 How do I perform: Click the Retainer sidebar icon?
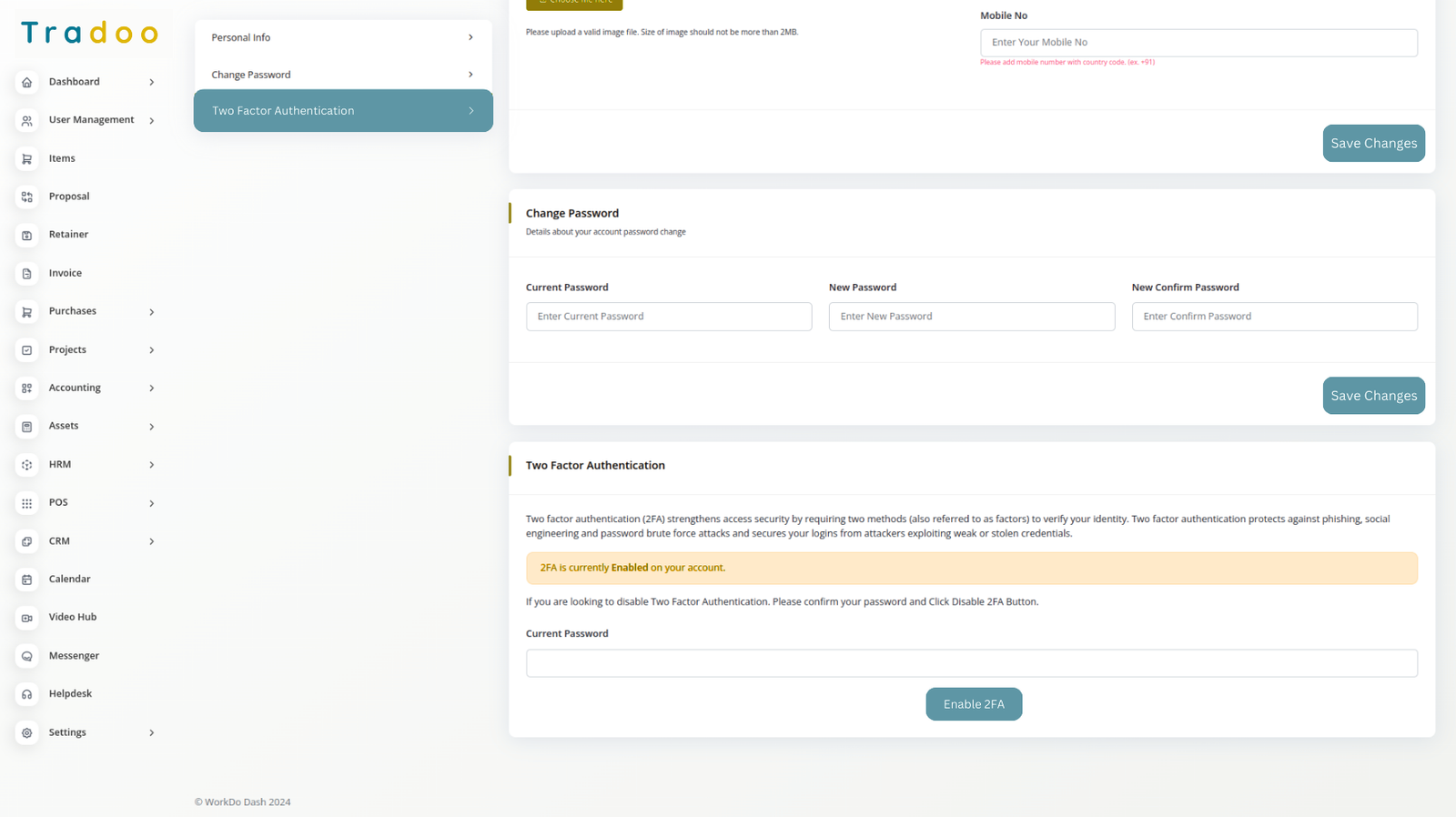(x=27, y=236)
